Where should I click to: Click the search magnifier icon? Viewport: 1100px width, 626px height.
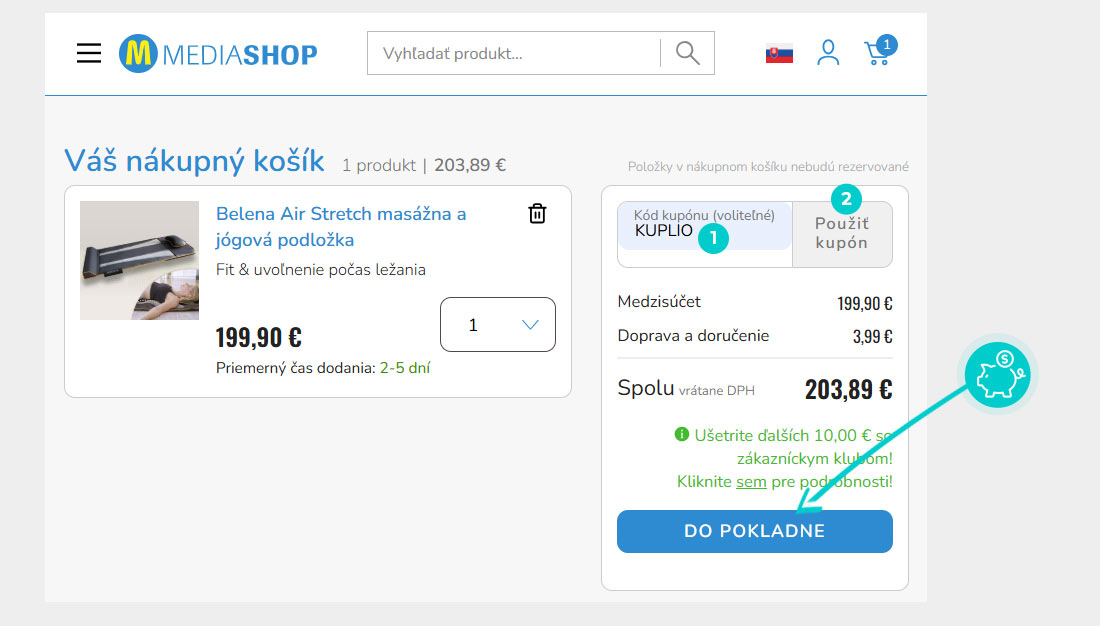(688, 53)
